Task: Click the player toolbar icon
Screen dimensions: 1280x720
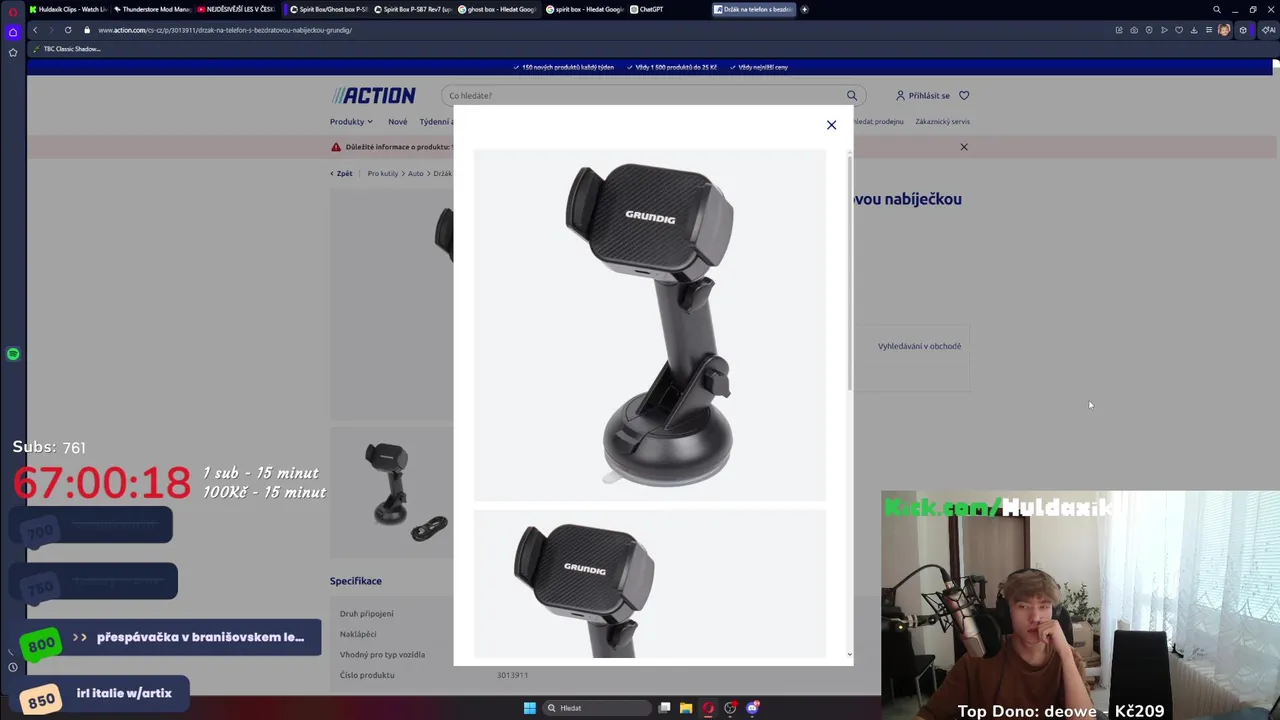Action: coord(1149,30)
